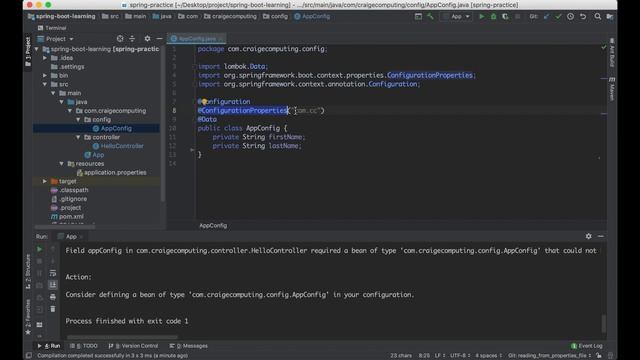Viewport: 640px width, 360px height.
Task: Switch to the TODO tool window tab
Action: click(x=84, y=346)
